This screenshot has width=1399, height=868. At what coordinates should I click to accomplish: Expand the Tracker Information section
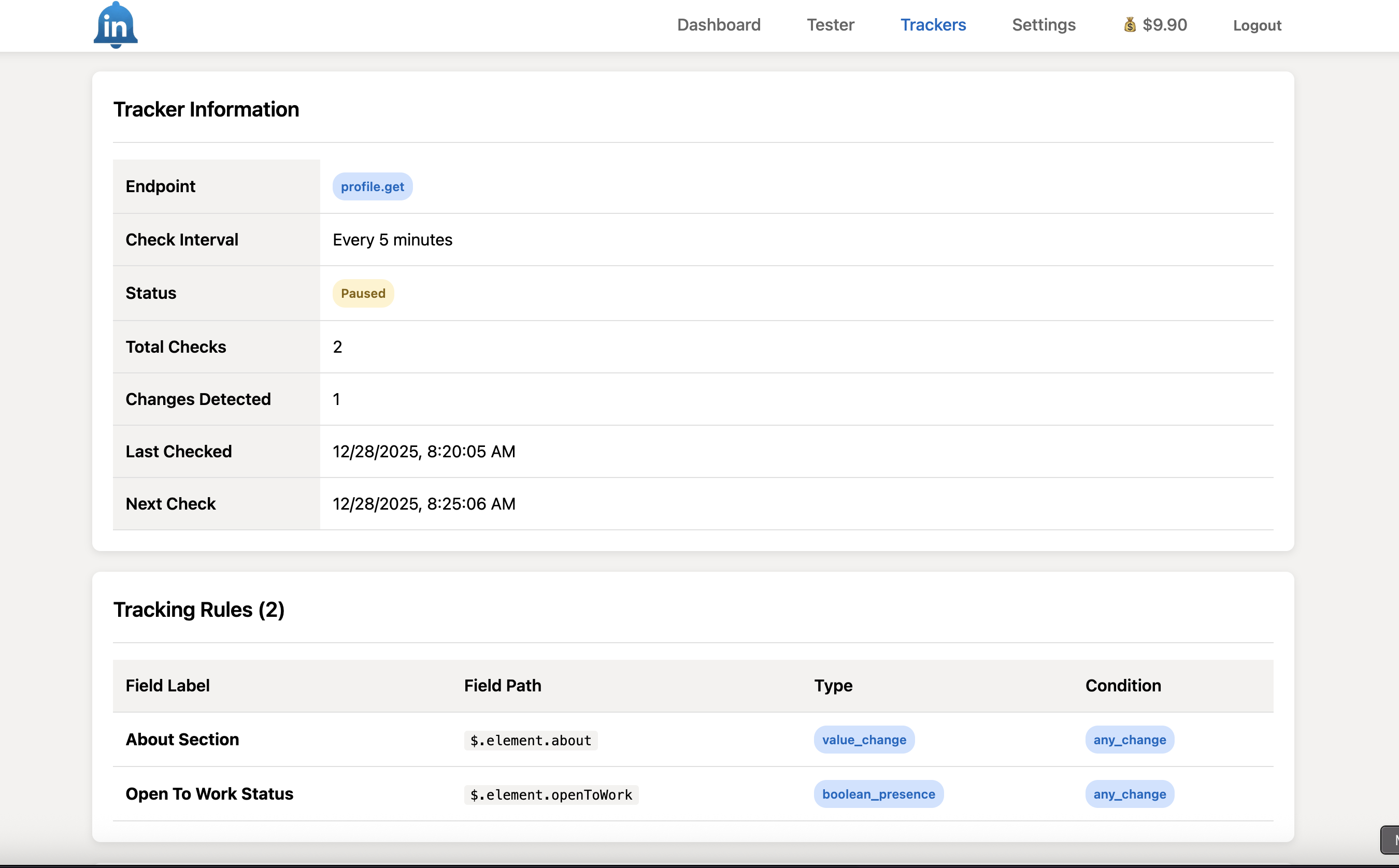[x=206, y=109]
